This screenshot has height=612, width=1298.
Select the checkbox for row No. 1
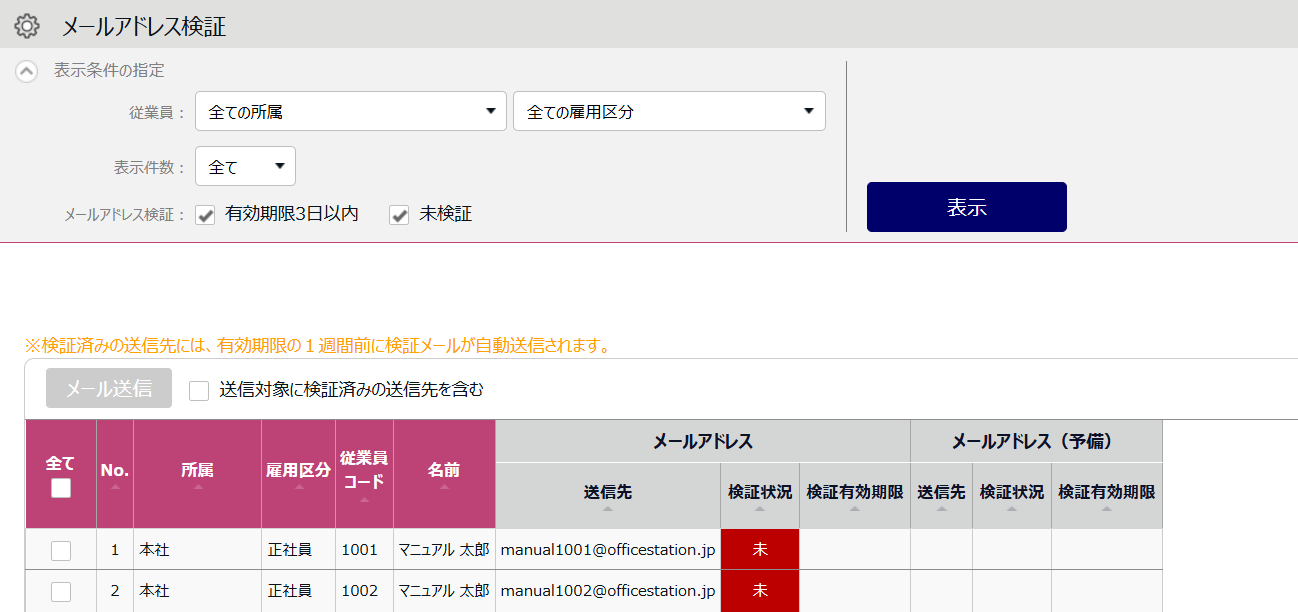pyautogui.click(x=61, y=550)
